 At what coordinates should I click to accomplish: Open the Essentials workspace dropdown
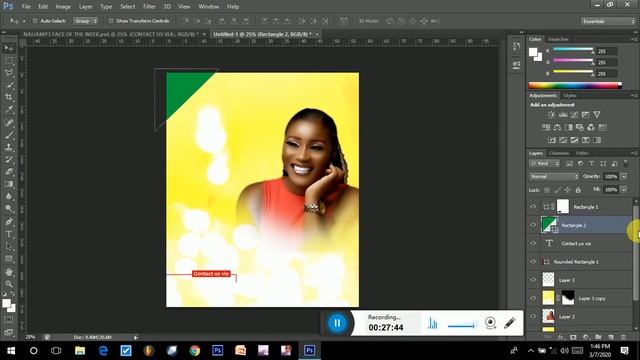(608, 21)
